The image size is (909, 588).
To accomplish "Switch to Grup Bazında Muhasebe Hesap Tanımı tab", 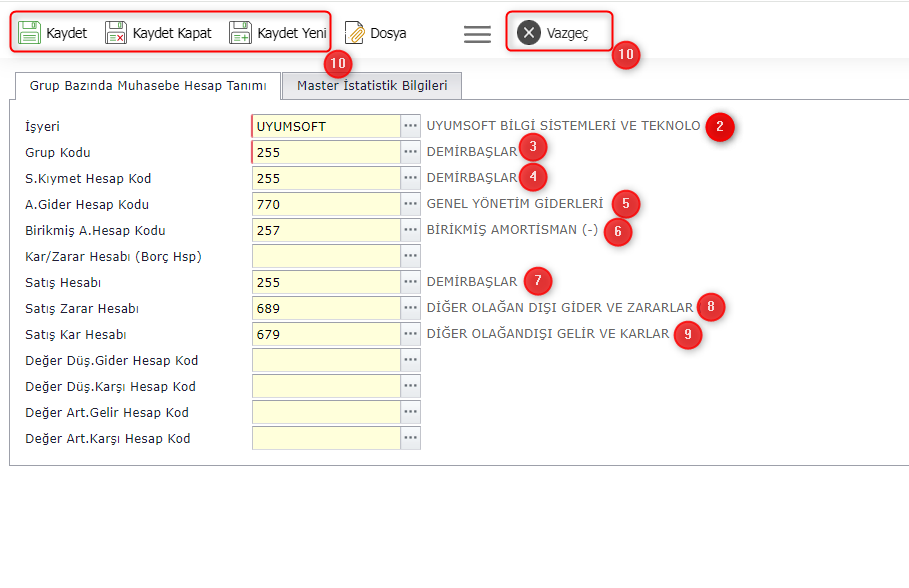I will pos(148,86).
